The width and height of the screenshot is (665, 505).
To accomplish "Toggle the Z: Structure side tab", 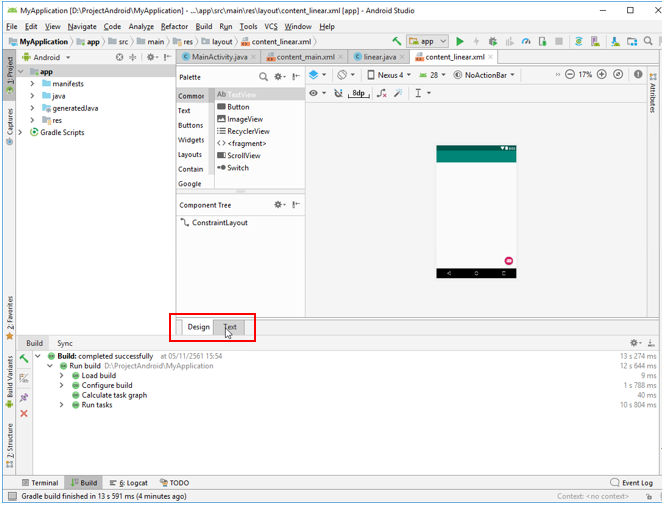I will coord(9,445).
